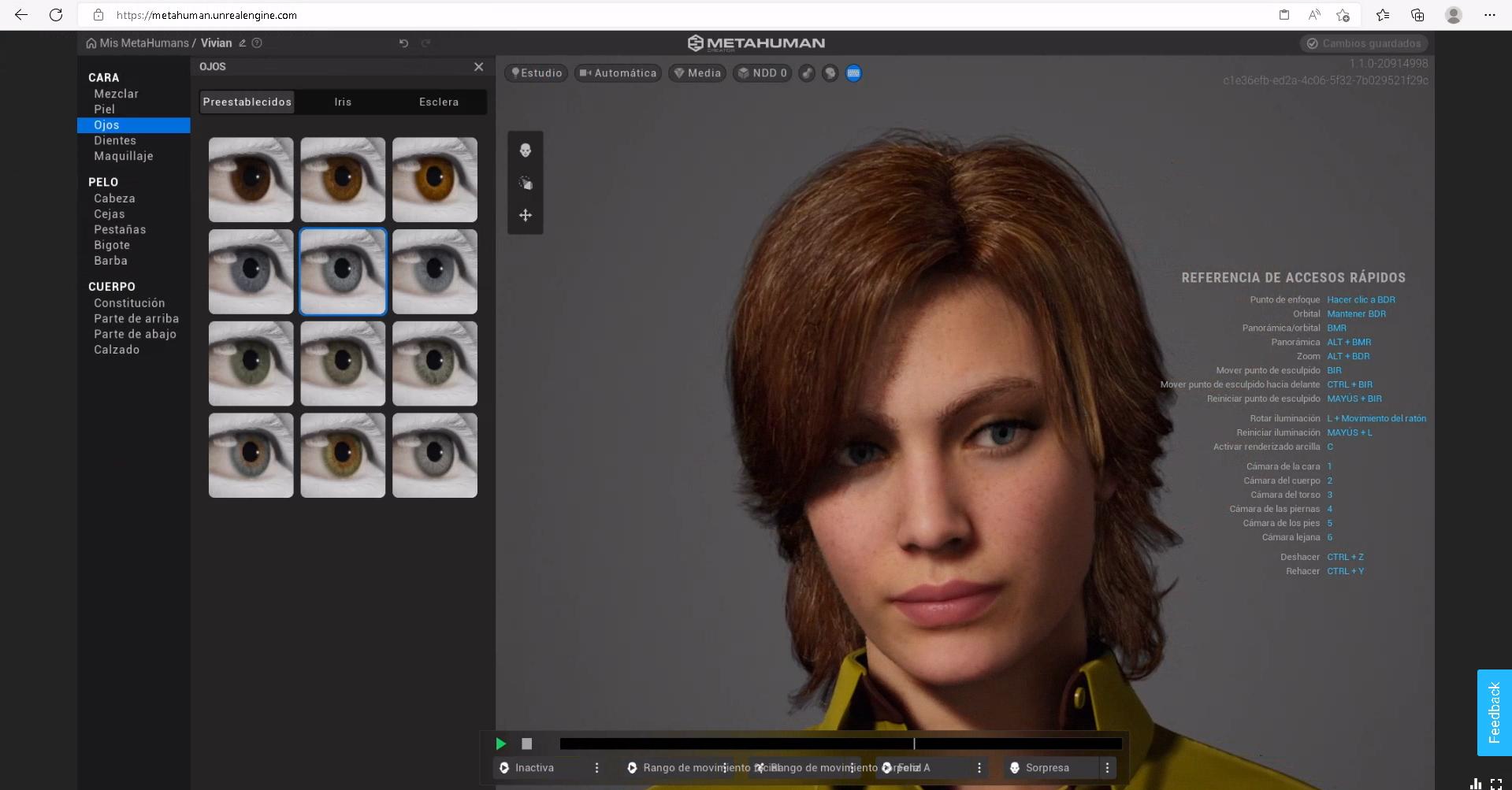This screenshot has height=790, width=1512.
Task: Open the help question mark icon
Action: tap(257, 43)
